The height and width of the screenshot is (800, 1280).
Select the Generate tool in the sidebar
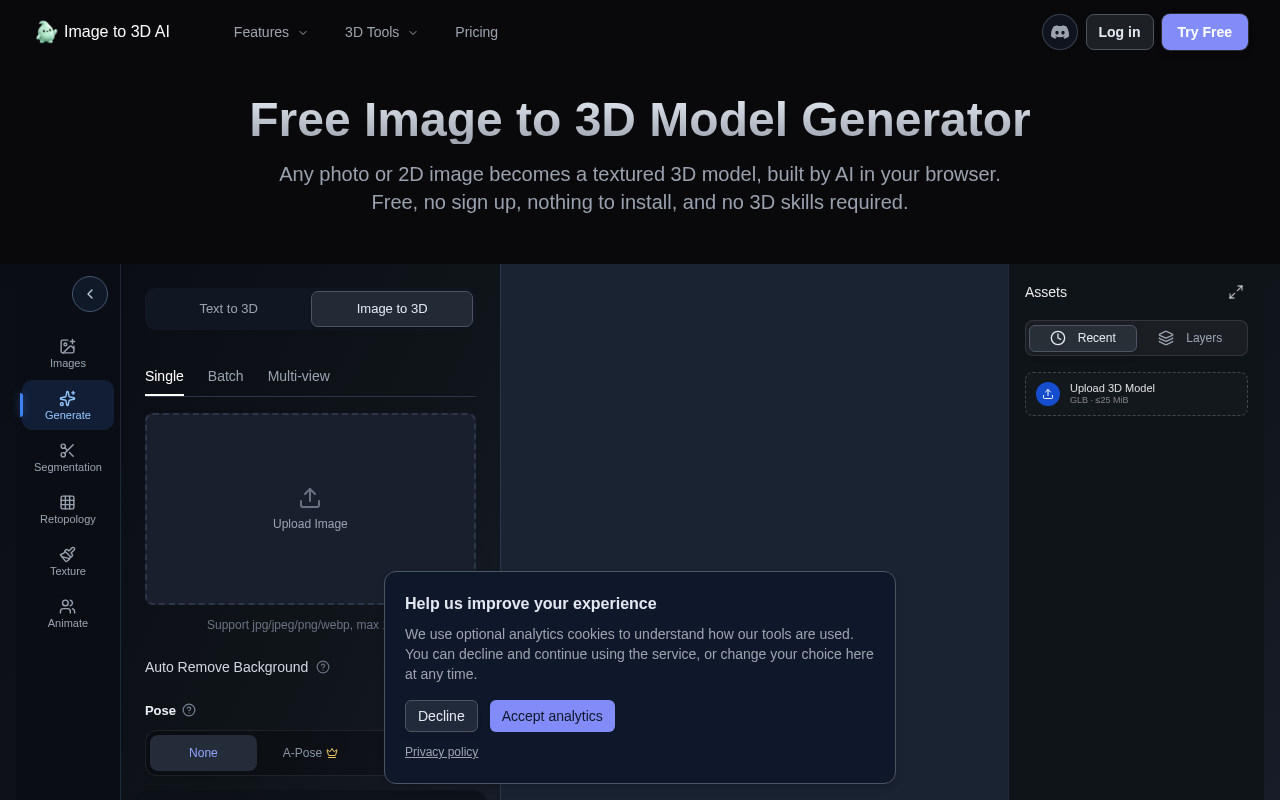coord(68,405)
